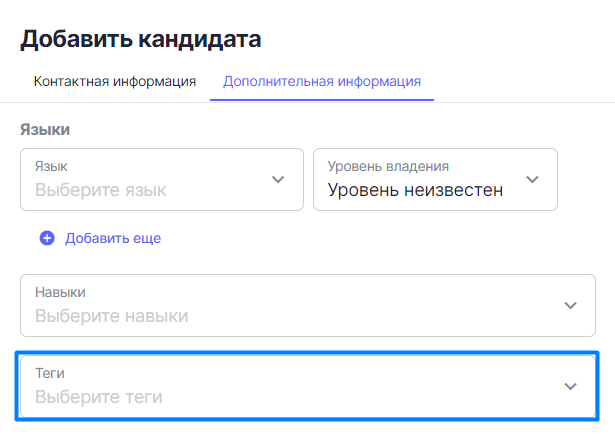Expand the Теги tags dropdown
615x434 pixels.
point(308,386)
